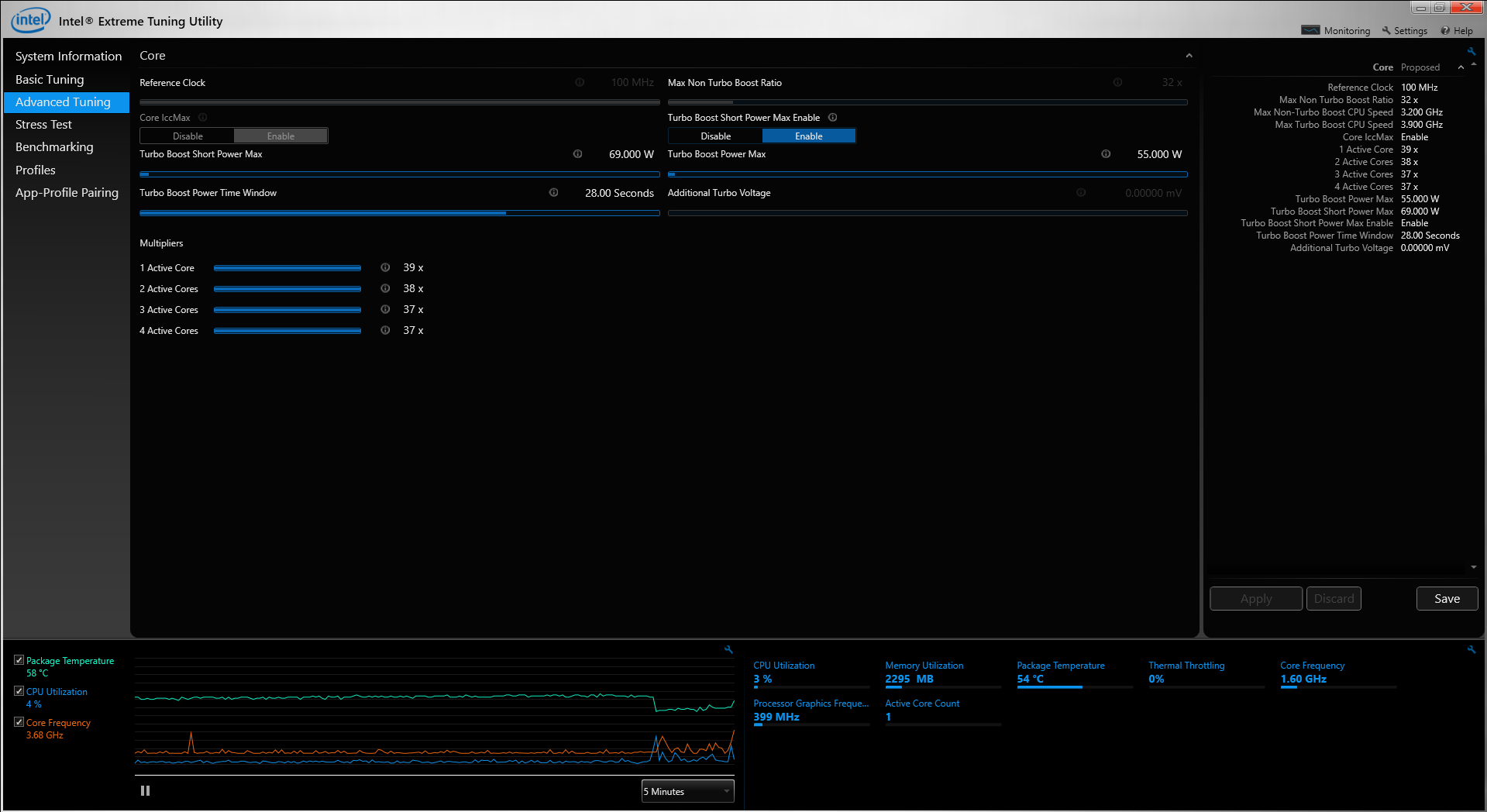The width and height of the screenshot is (1487, 812).
Task: Open the Help question icon
Action: point(1445,31)
